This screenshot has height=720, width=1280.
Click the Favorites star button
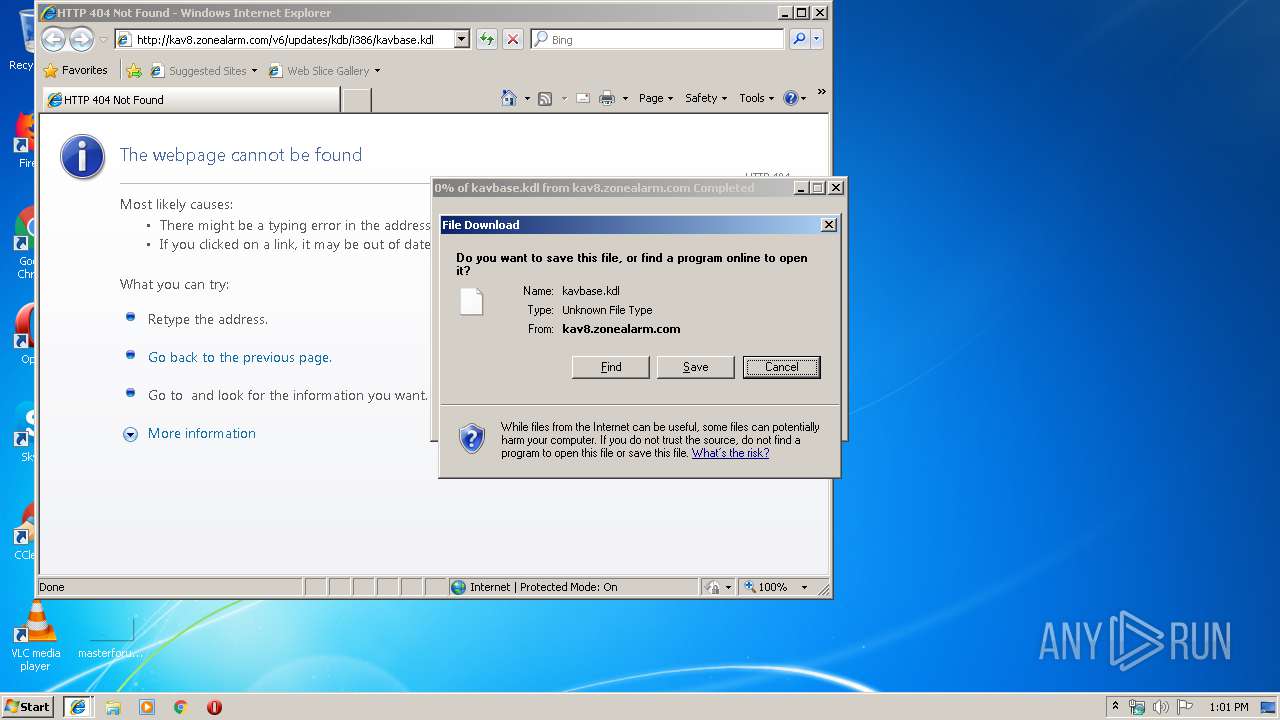pyautogui.click(x=76, y=70)
